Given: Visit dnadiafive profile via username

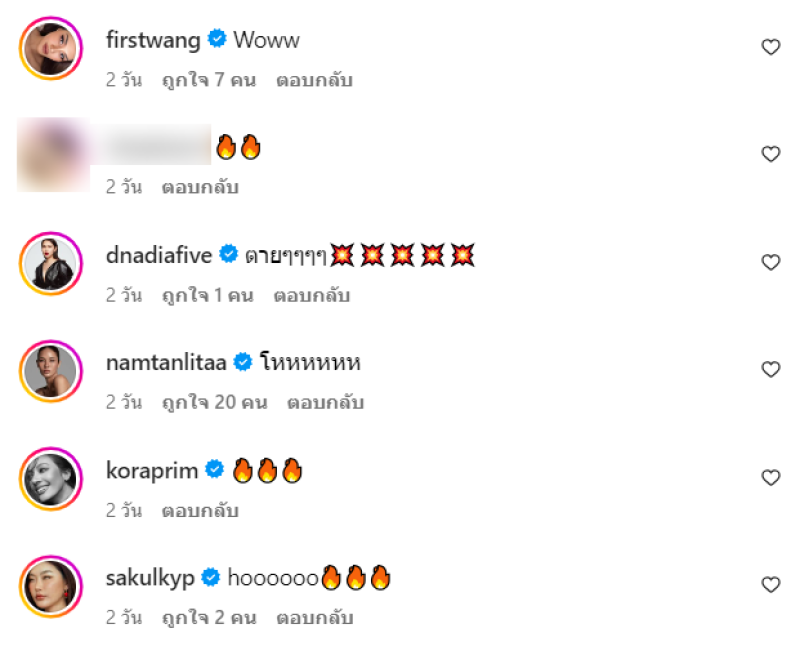Looking at the screenshot, I should point(159,255).
